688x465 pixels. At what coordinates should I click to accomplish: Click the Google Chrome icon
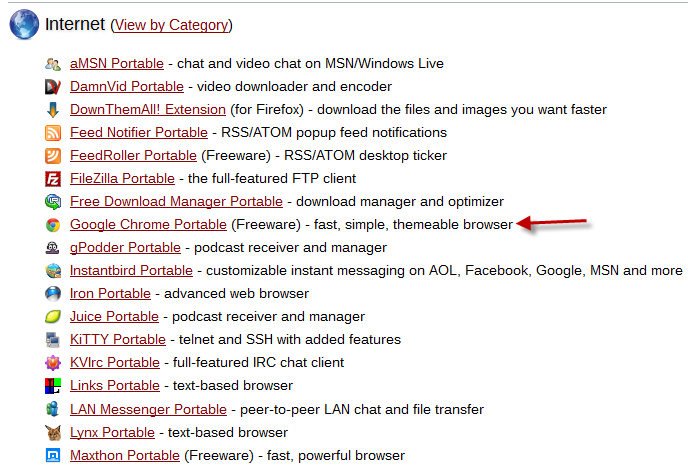(x=53, y=225)
